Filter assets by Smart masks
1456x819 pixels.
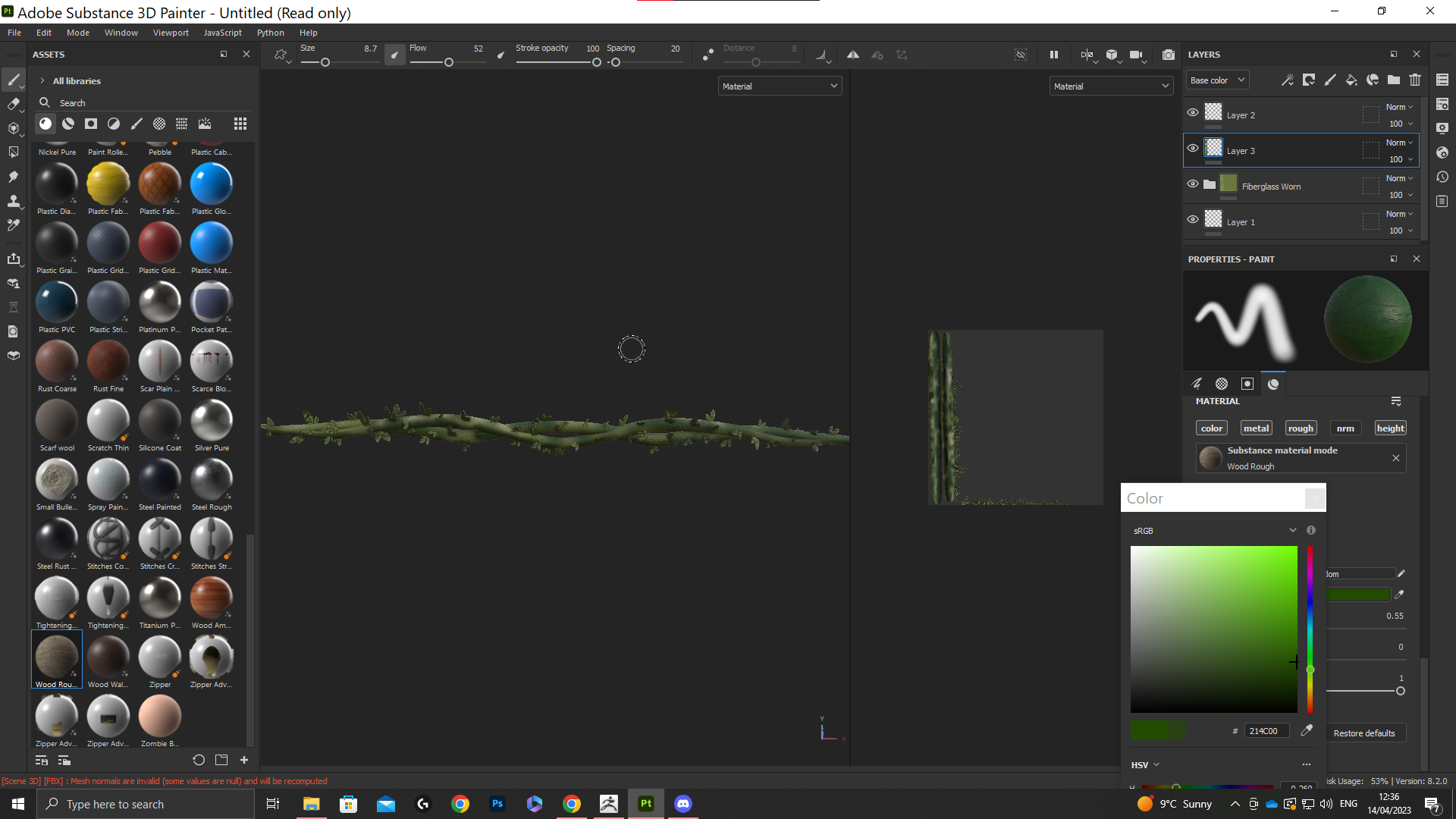pyautogui.click(x=91, y=124)
